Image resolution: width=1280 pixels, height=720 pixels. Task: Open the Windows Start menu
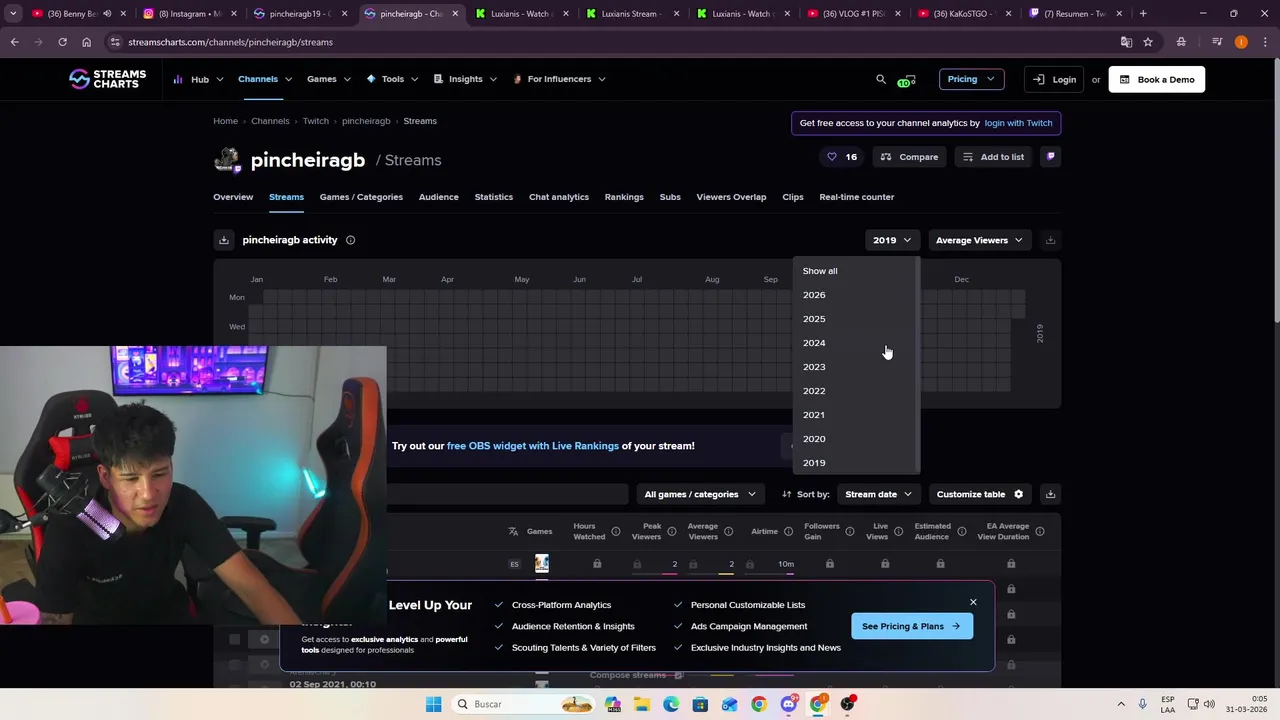coord(433,704)
